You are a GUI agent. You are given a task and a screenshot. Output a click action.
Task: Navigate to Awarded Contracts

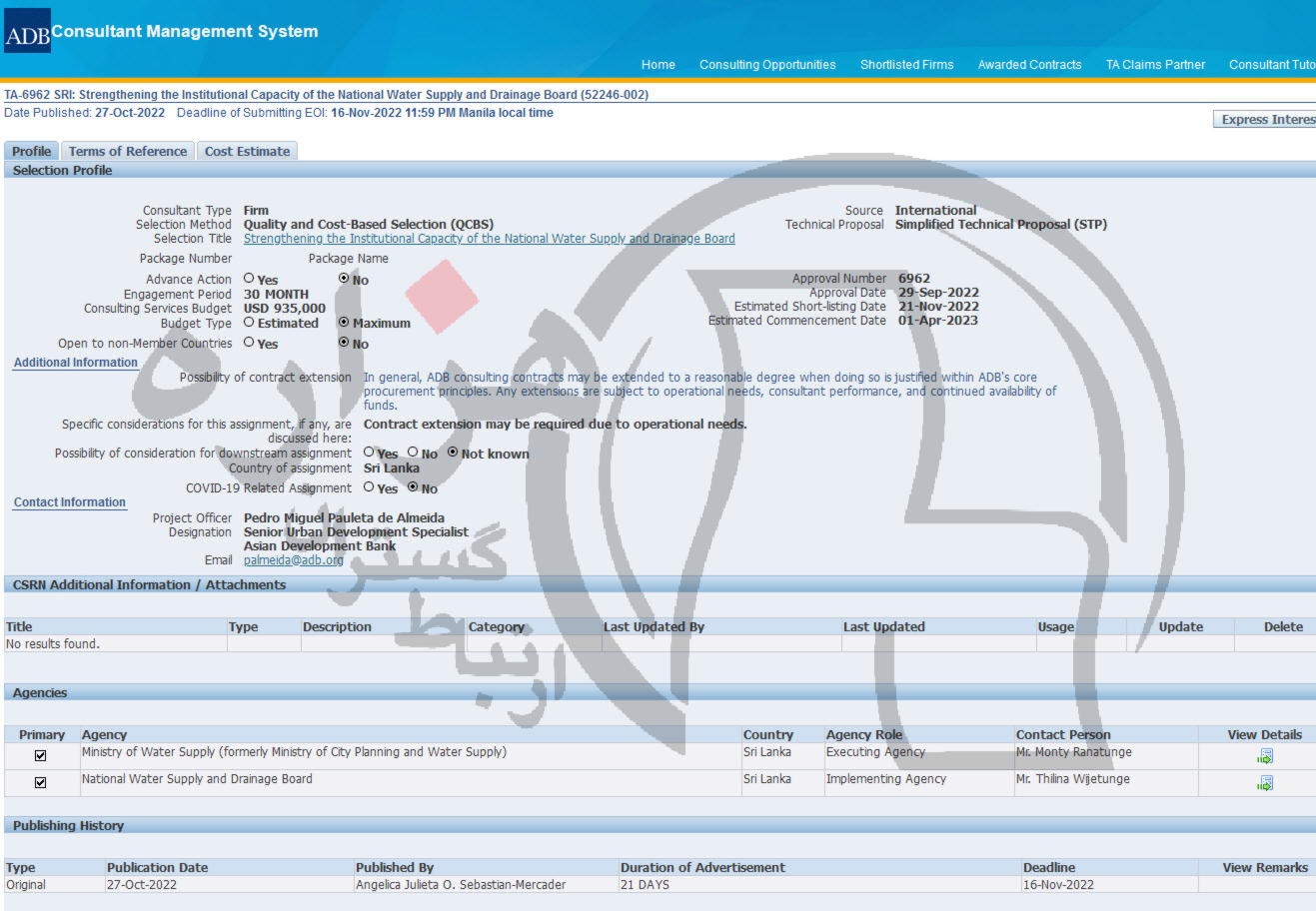[x=1029, y=65]
